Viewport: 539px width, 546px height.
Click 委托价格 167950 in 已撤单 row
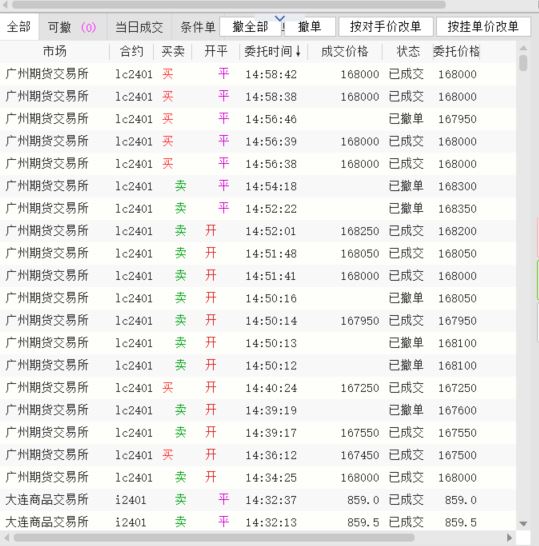pos(457,119)
